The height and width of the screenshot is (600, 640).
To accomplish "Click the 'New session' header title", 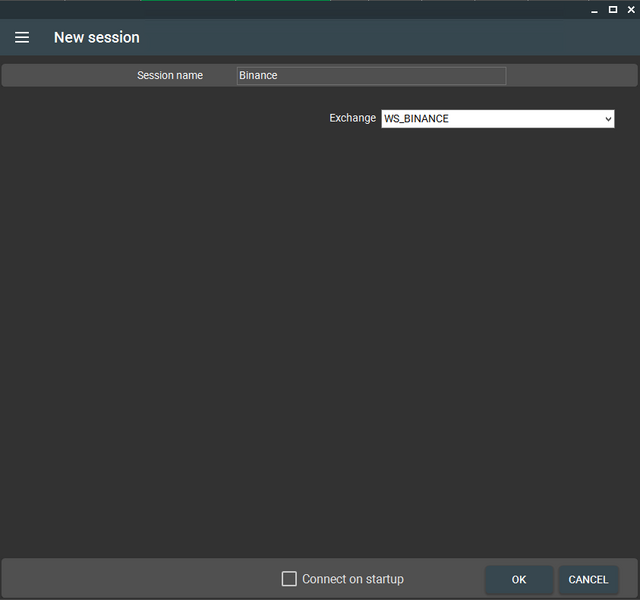I will click(97, 38).
